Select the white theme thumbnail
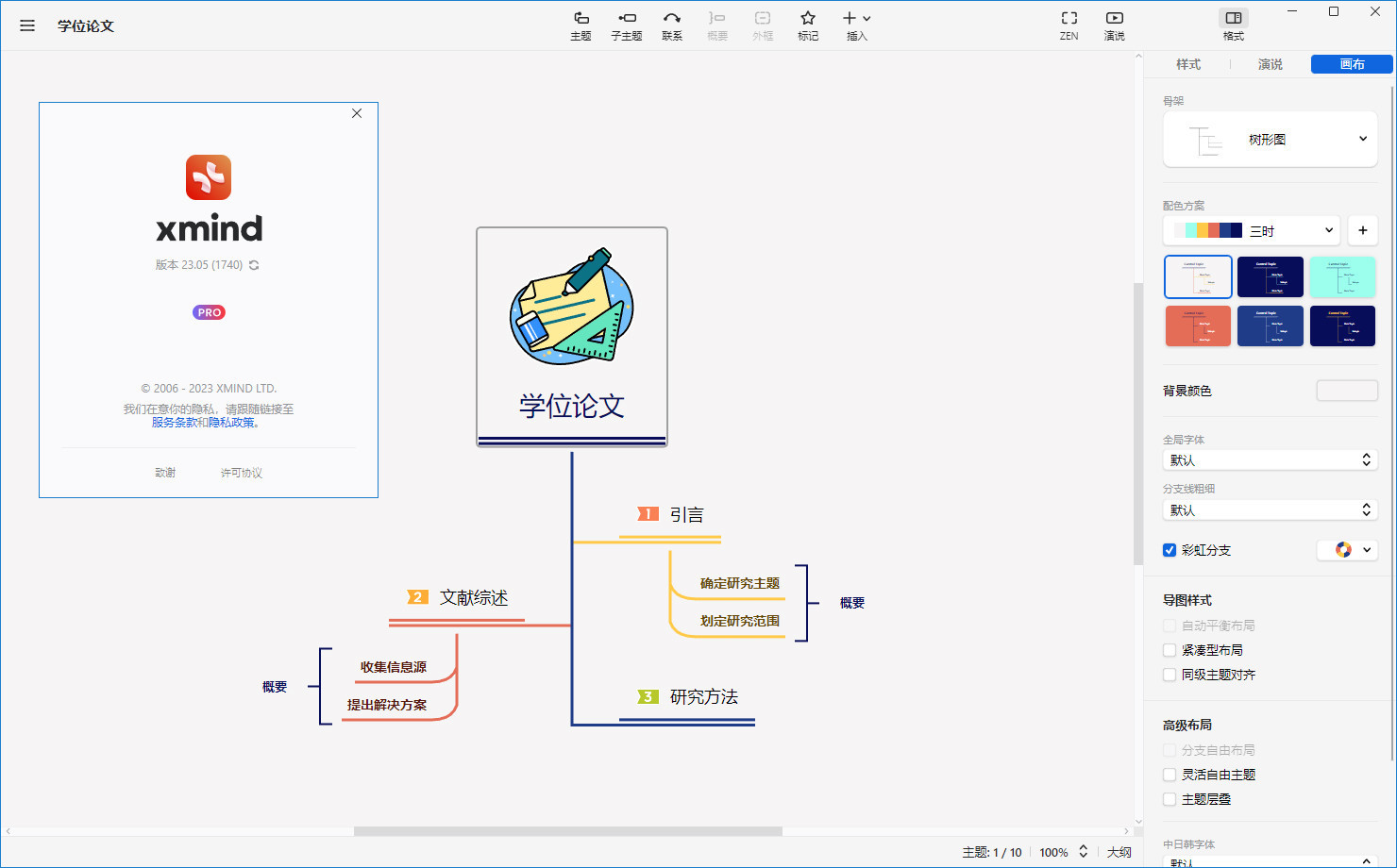 [1198, 276]
